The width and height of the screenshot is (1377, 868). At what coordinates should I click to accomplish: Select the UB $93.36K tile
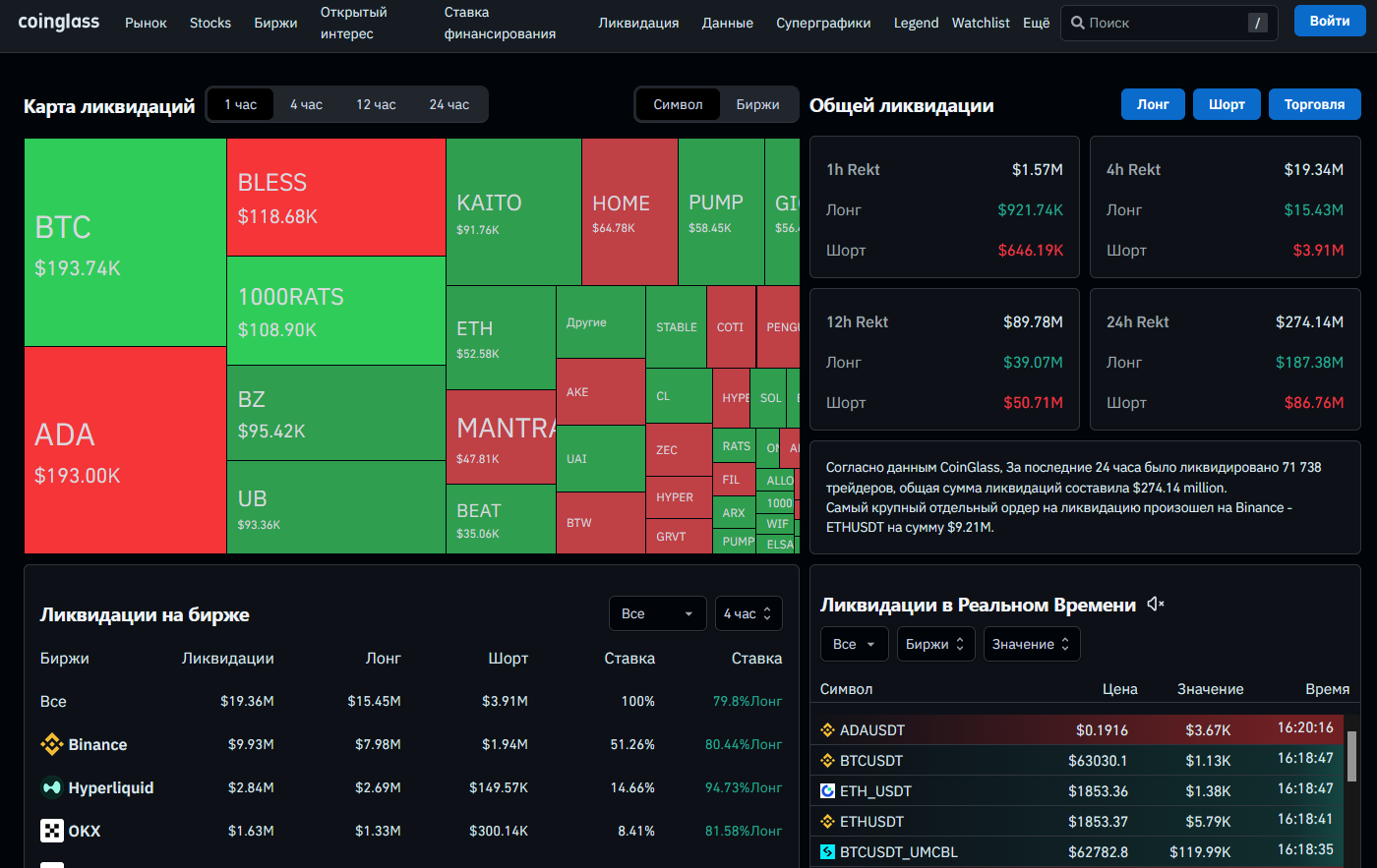(336, 507)
